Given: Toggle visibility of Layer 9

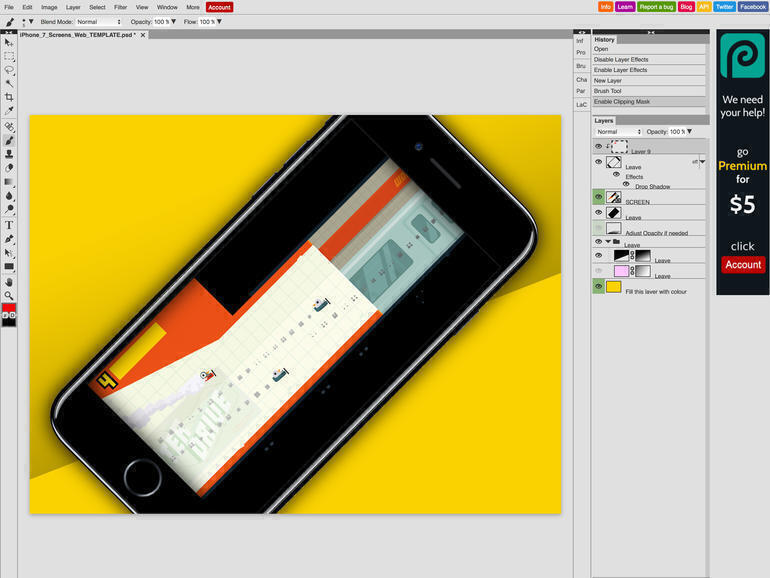Looking at the screenshot, I should pos(599,146).
